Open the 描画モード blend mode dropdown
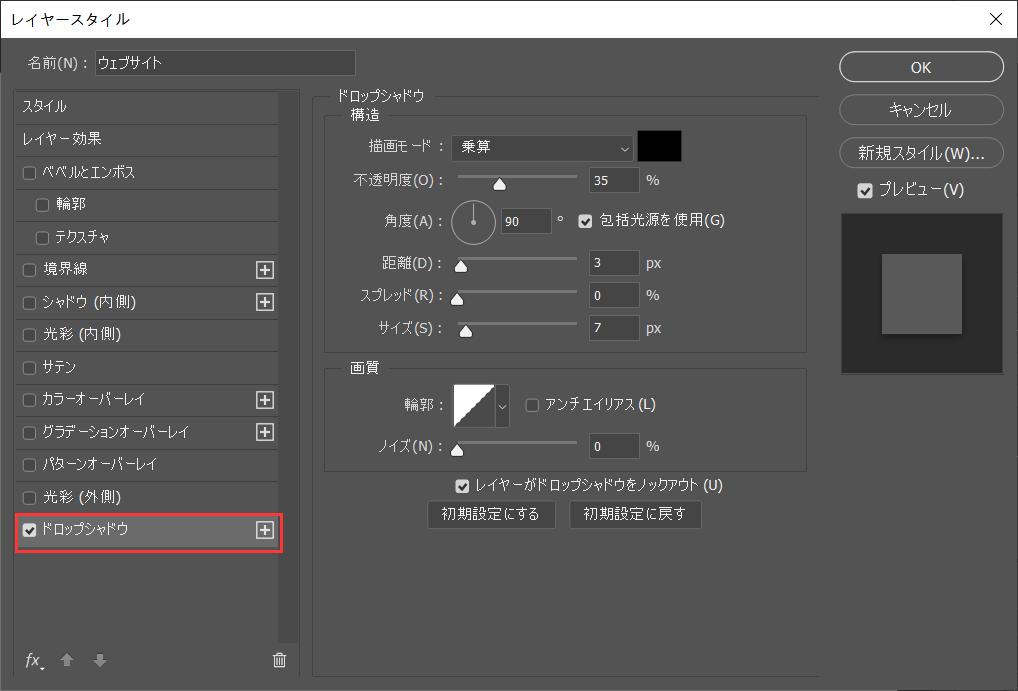The image size is (1018, 691). coord(542,147)
